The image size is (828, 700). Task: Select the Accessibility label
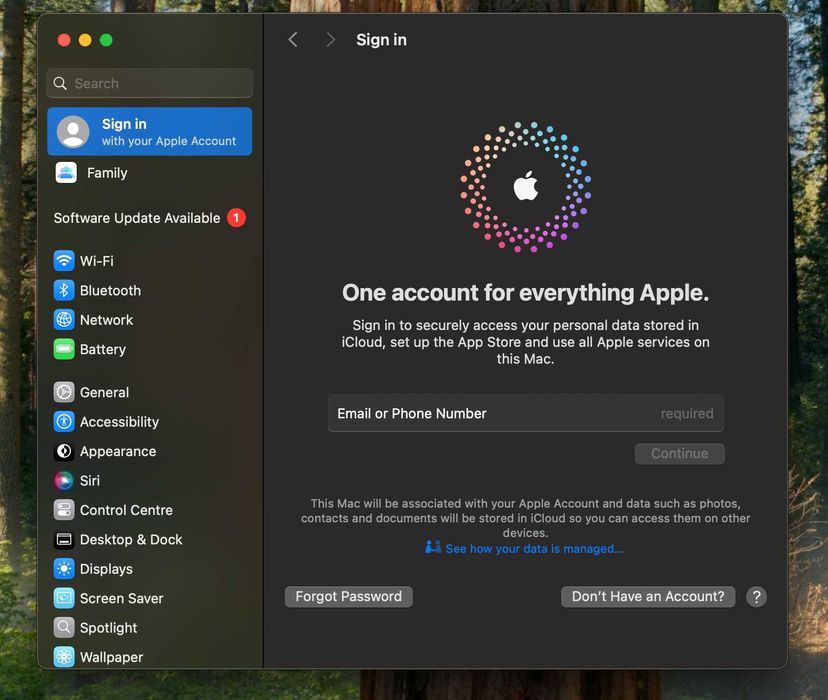tap(119, 422)
